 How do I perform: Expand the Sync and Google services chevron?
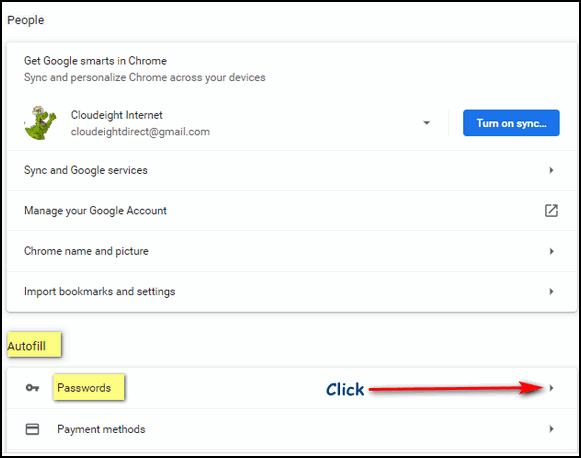click(x=551, y=170)
